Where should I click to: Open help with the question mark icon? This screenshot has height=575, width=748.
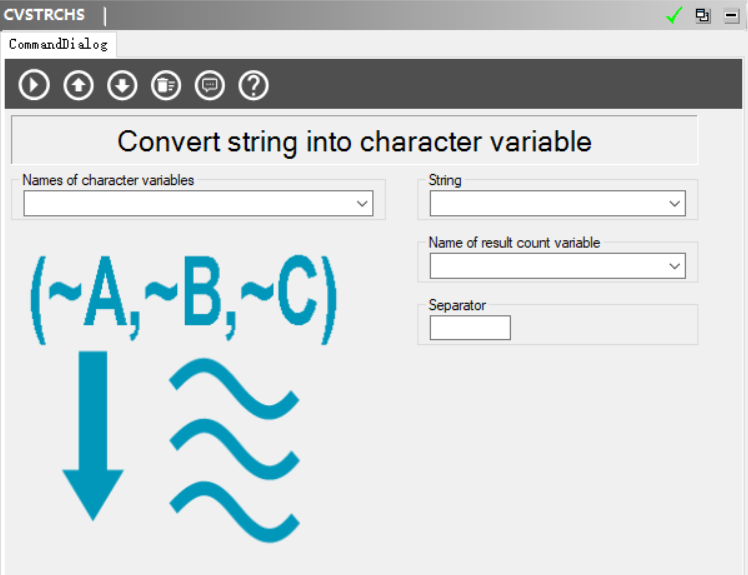[x=254, y=85]
